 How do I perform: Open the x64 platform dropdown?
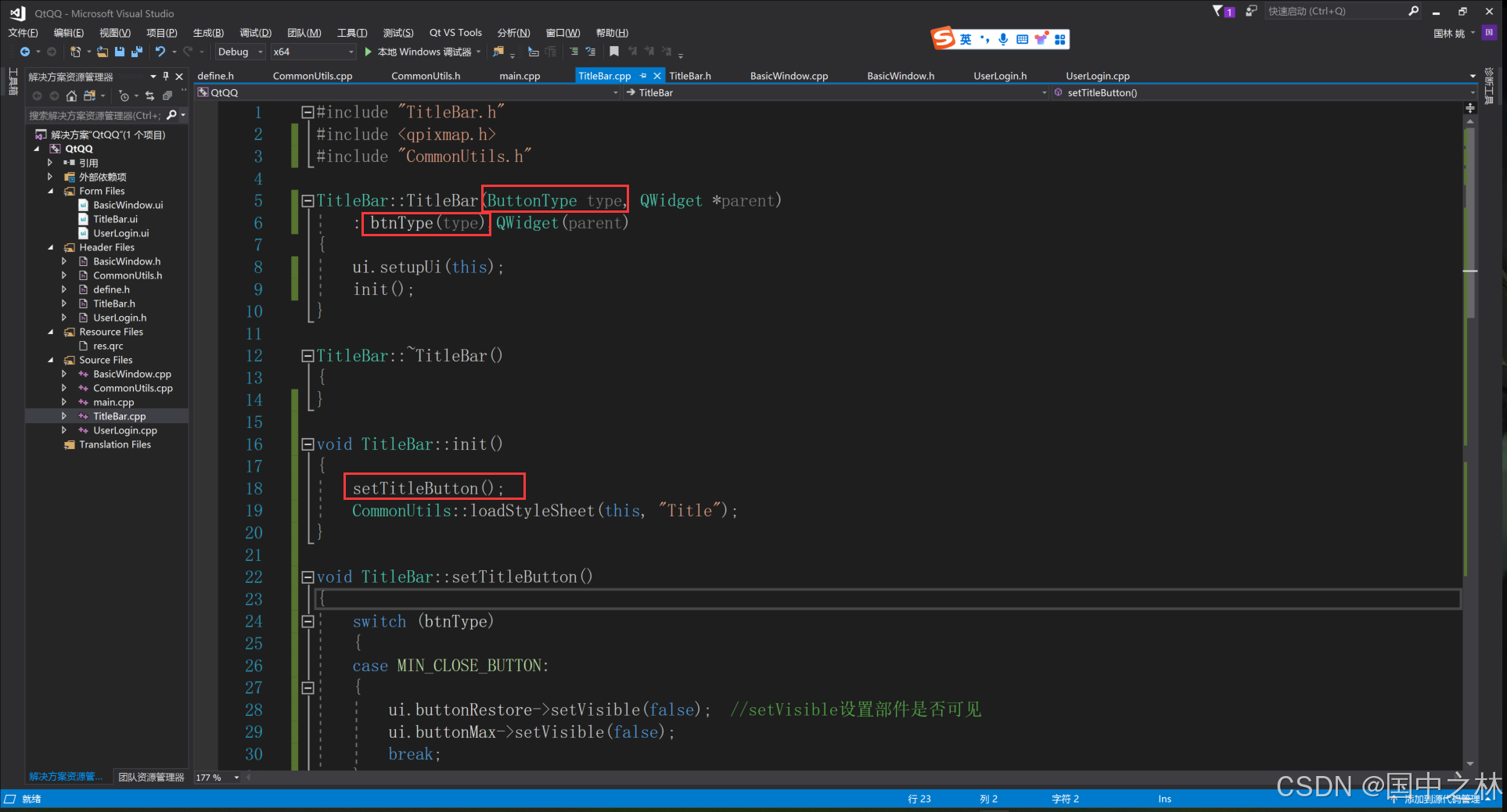click(313, 52)
